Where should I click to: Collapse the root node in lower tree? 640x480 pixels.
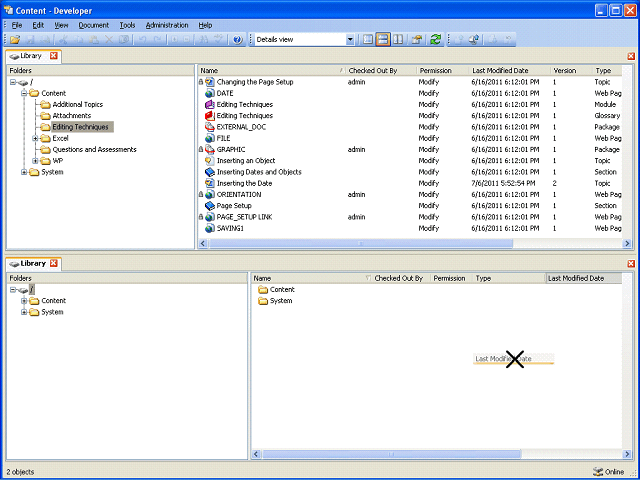13,290
